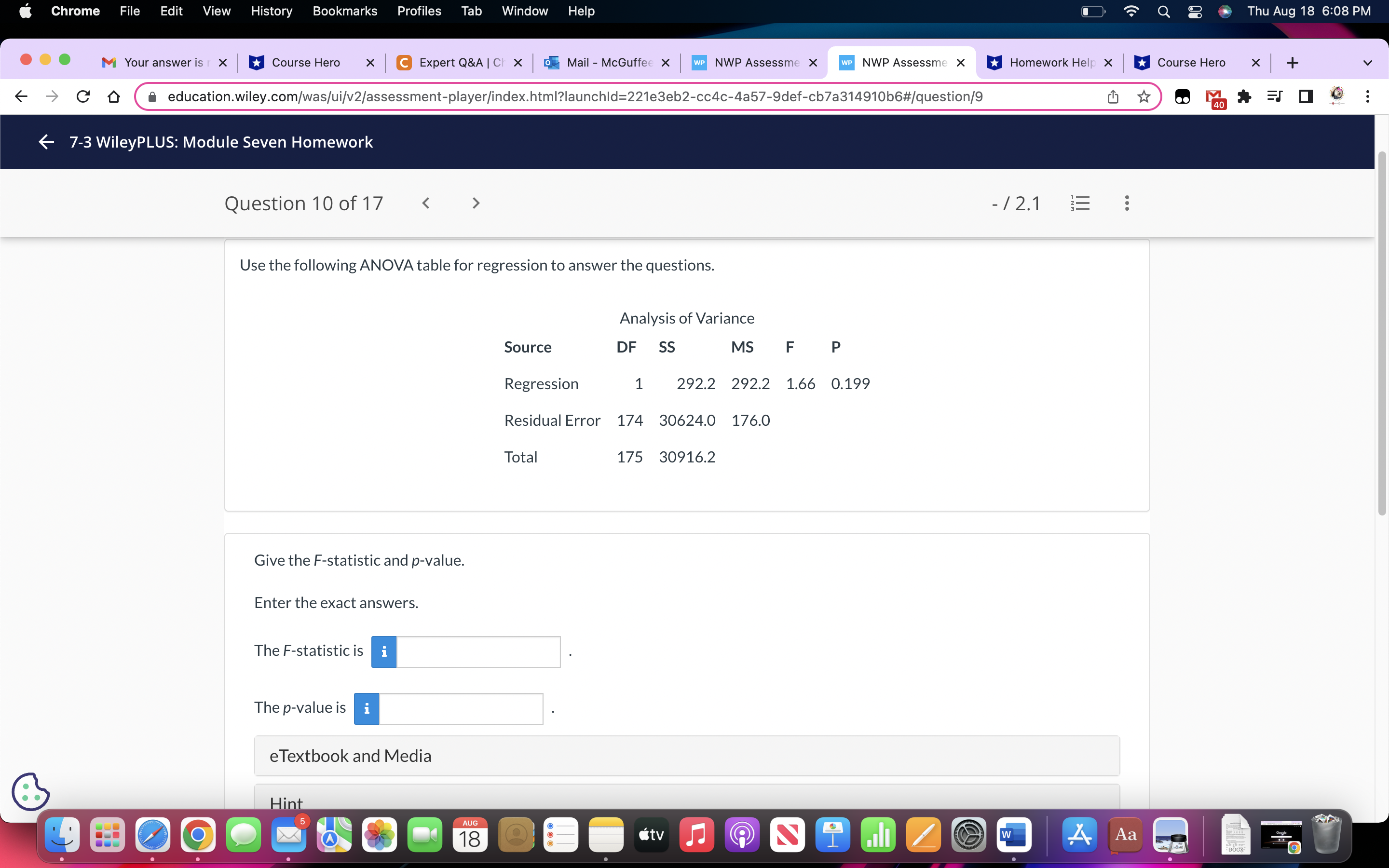
Task: Open the Bookmarks menu
Action: click(344, 11)
